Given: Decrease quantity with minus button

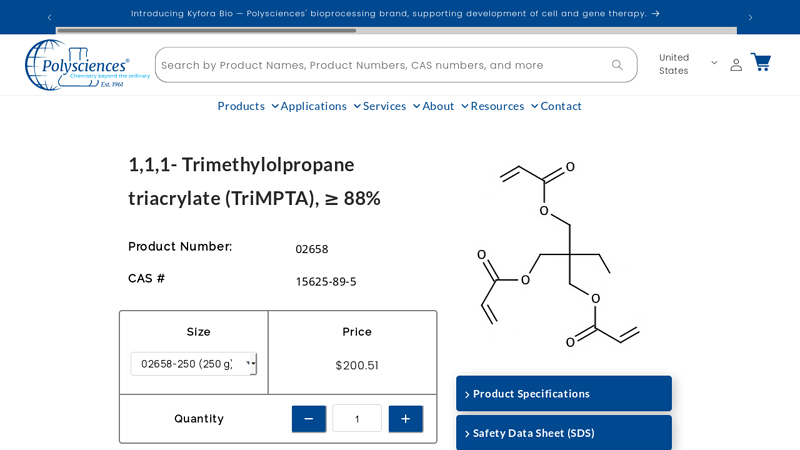Looking at the screenshot, I should pos(309,419).
